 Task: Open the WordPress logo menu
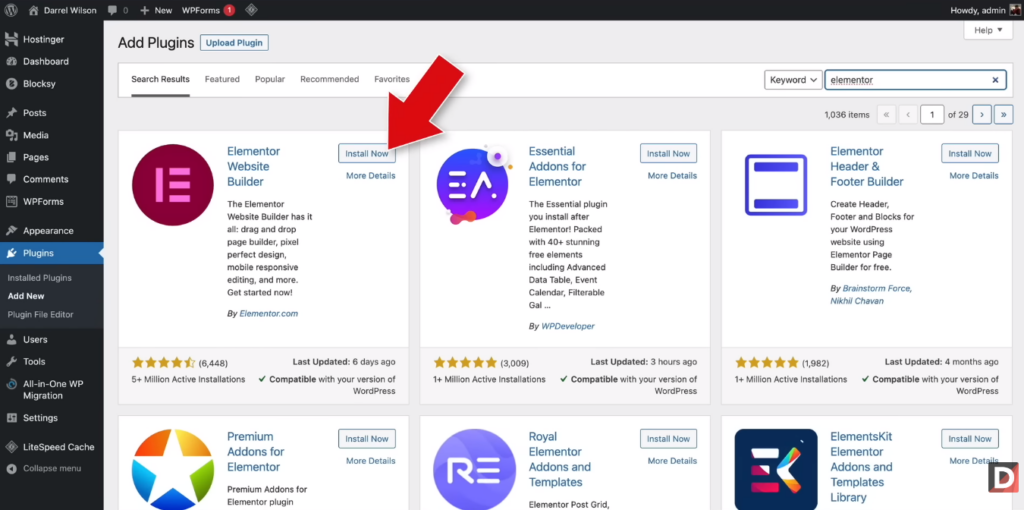(x=11, y=10)
